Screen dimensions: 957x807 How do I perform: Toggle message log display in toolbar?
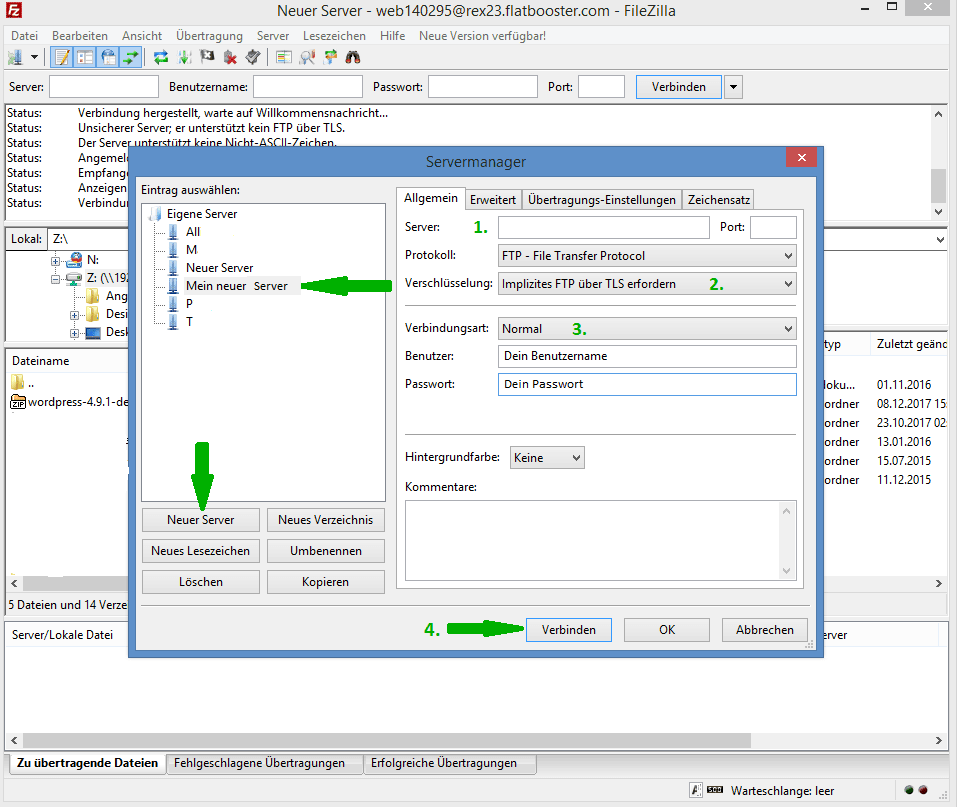click(62, 57)
